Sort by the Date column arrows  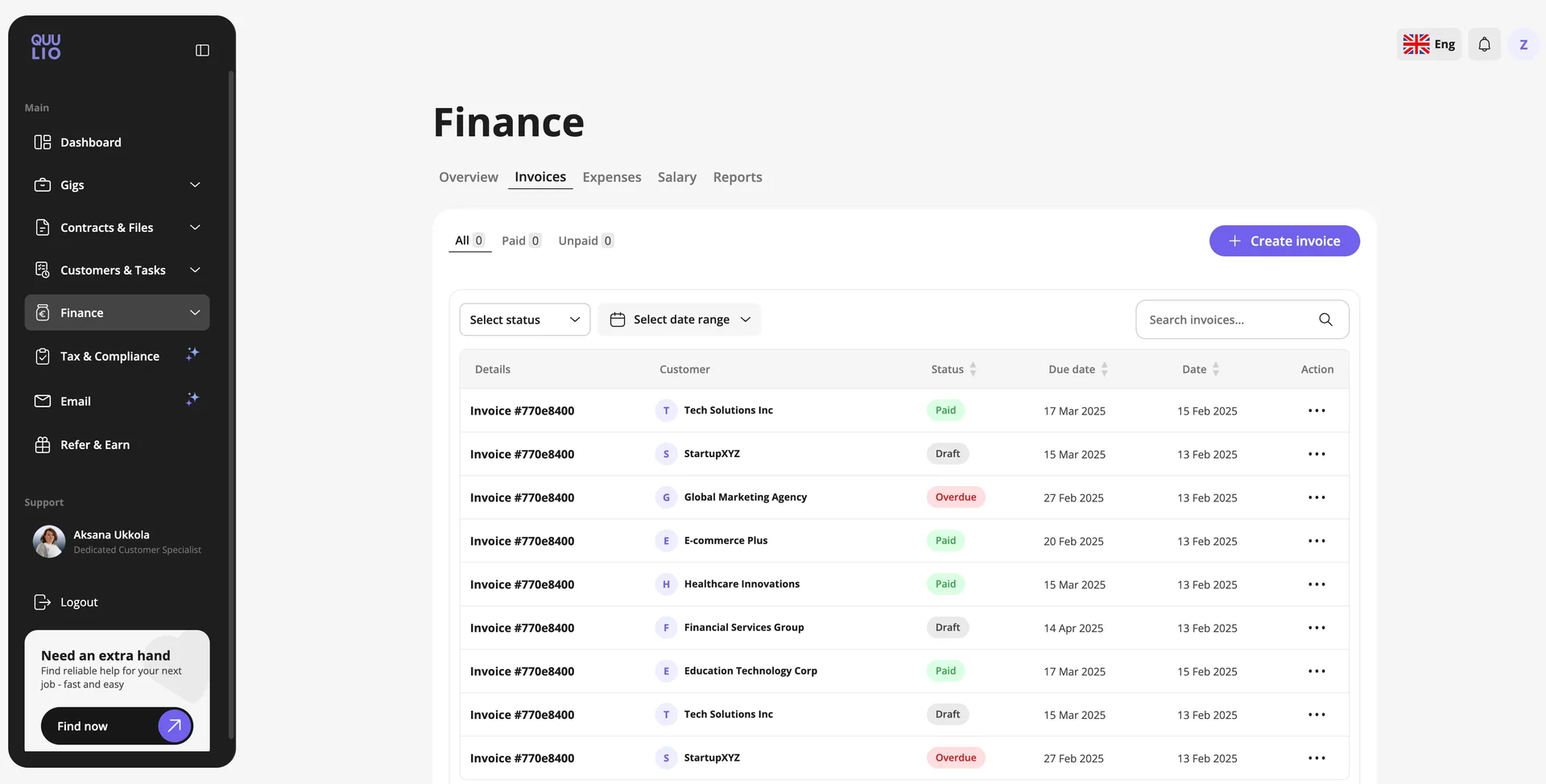tap(1216, 369)
